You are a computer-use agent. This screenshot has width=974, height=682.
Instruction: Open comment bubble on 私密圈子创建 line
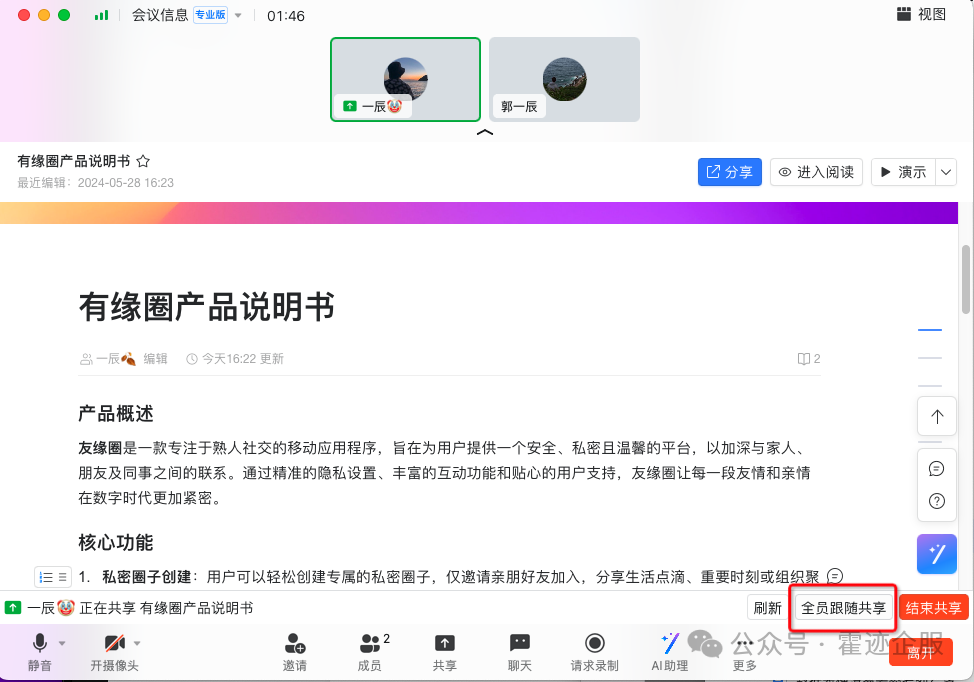coord(835,576)
